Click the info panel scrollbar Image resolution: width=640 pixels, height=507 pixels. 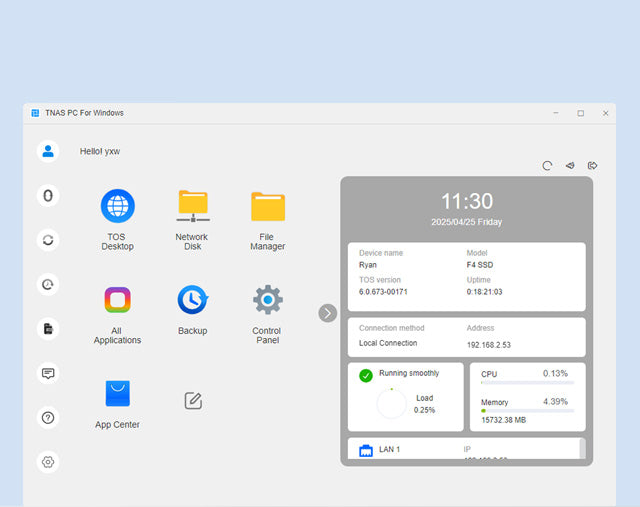point(582,447)
